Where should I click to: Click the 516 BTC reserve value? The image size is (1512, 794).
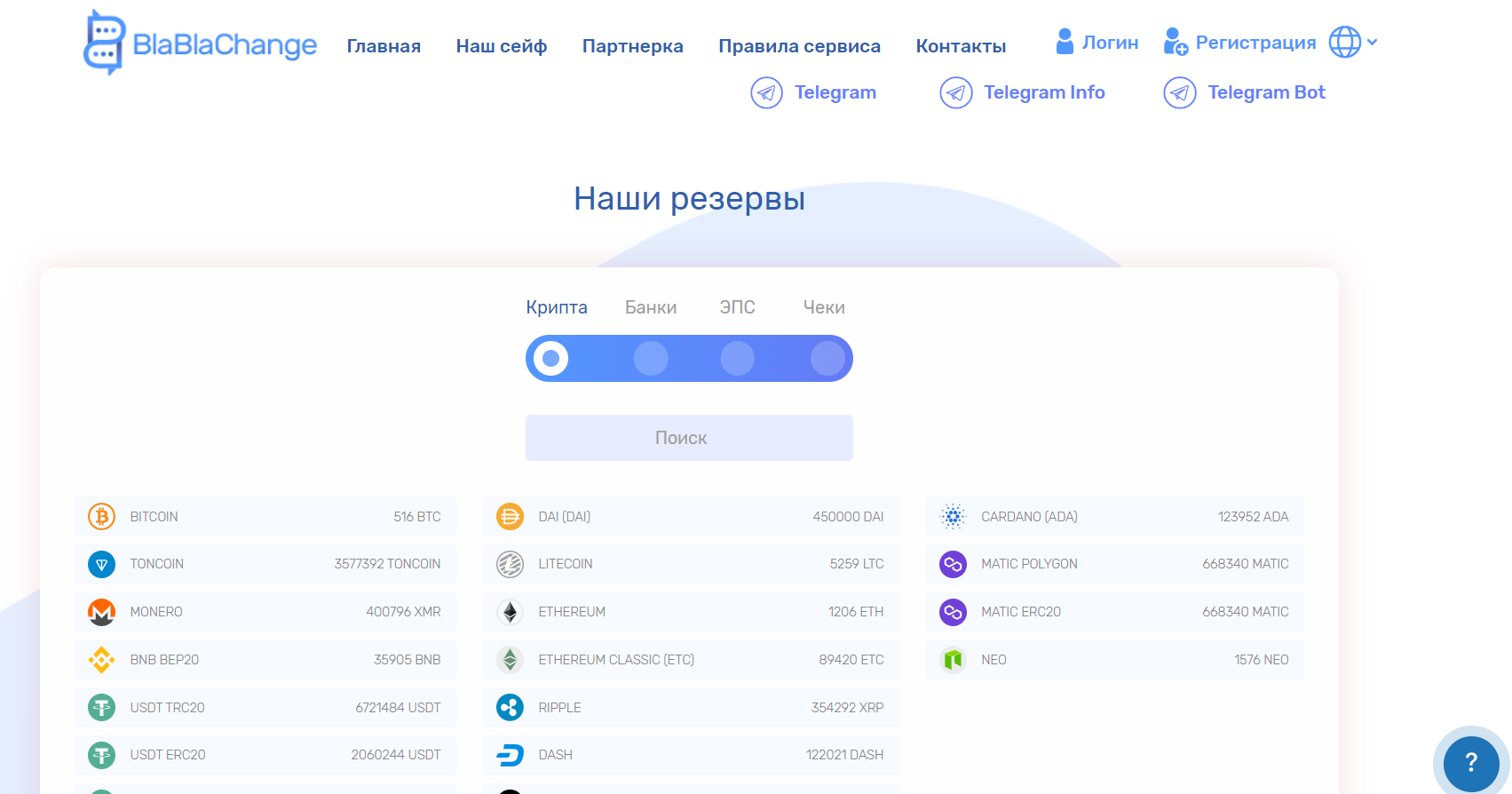pos(417,517)
